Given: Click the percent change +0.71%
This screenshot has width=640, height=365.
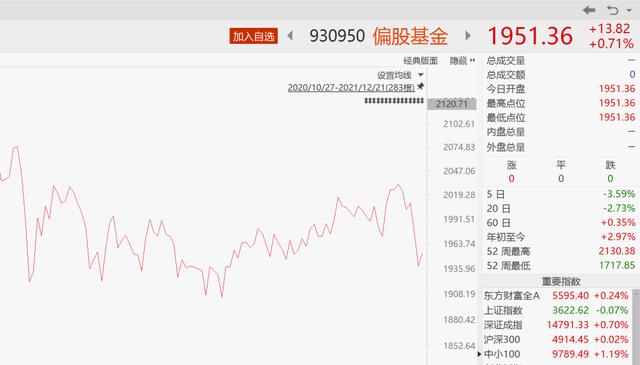Looking at the screenshot, I should pos(611,43).
